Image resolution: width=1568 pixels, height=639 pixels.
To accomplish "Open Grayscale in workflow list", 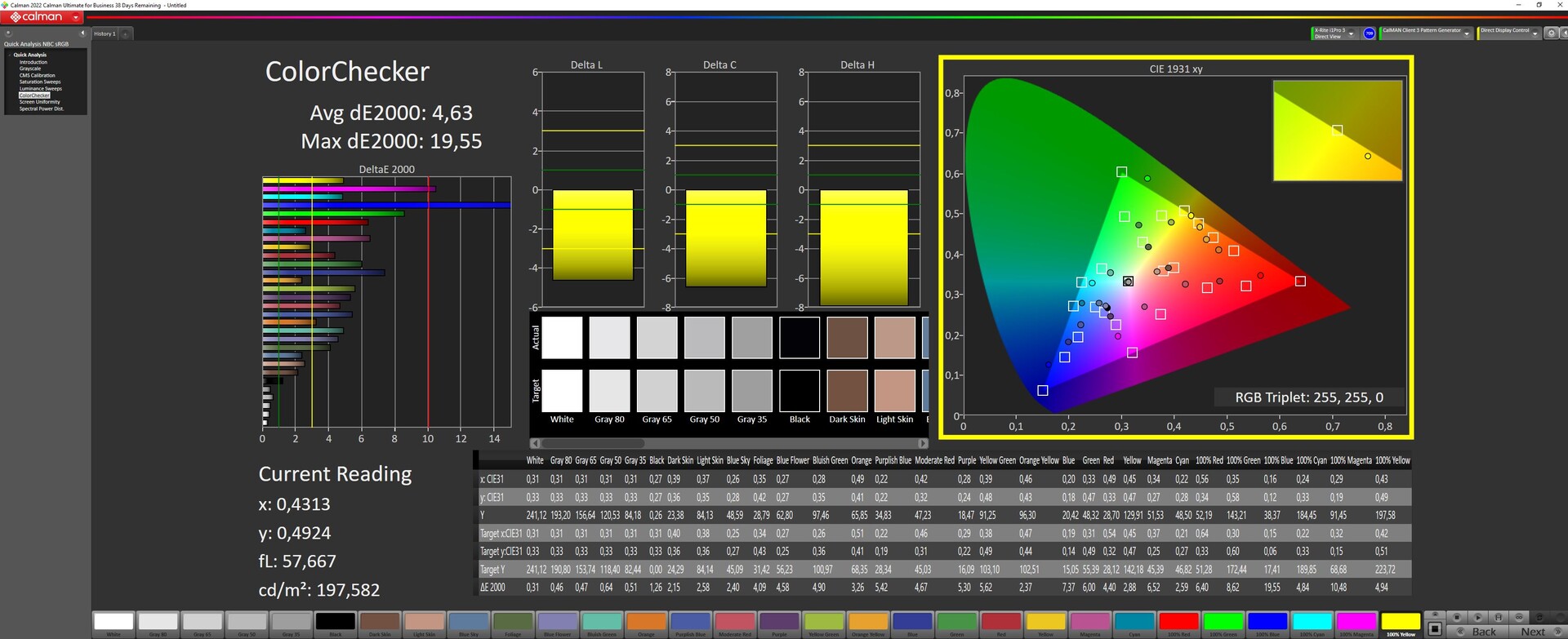I will coord(30,69).
